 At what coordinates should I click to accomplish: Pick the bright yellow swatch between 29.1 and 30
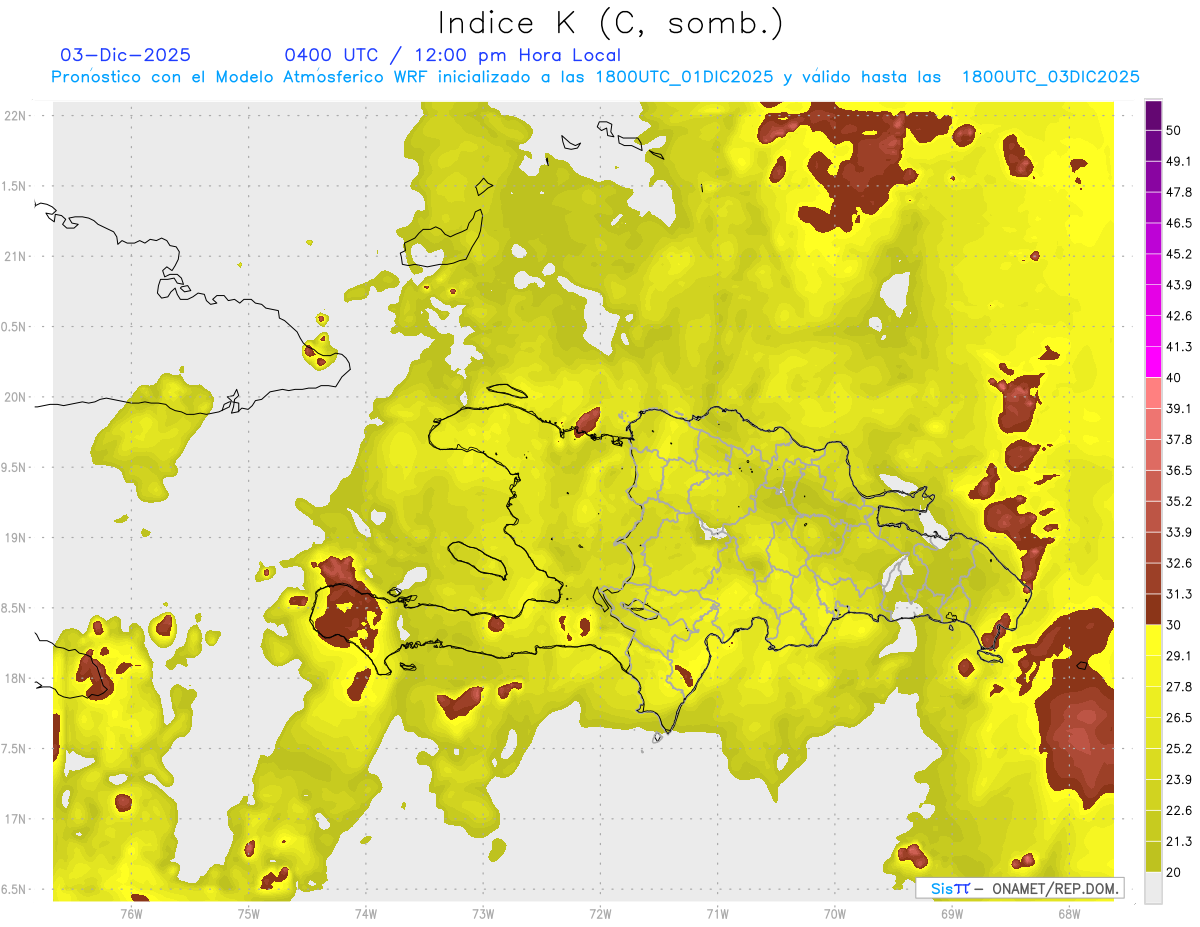click(x=1153, y=640)
